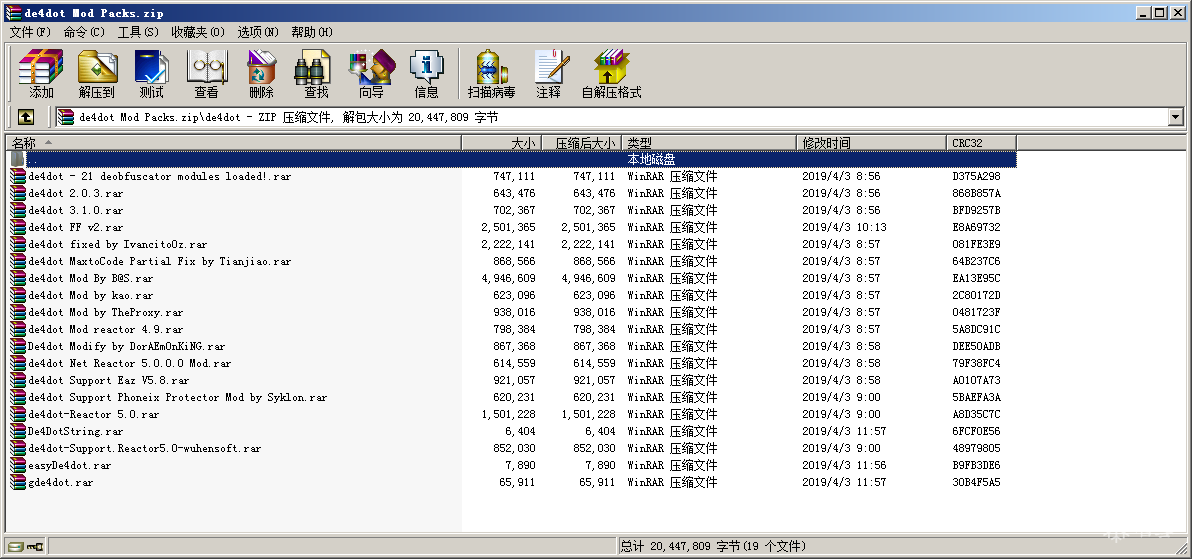
Task: Sort by 修改时间 column header
Action: point(871,143)
